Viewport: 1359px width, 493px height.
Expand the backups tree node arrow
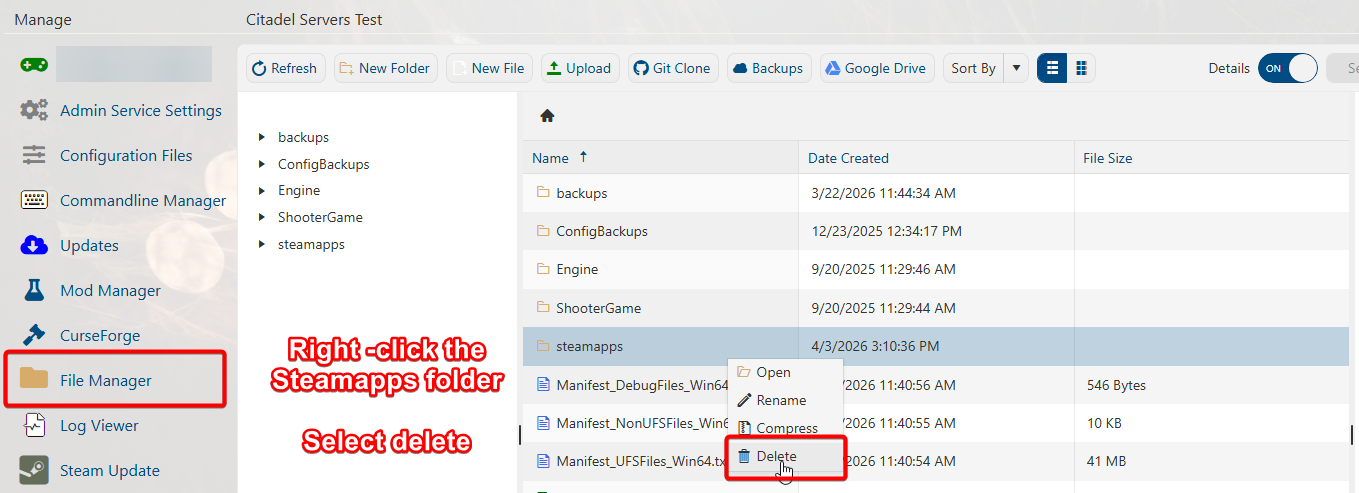(262, 137)
